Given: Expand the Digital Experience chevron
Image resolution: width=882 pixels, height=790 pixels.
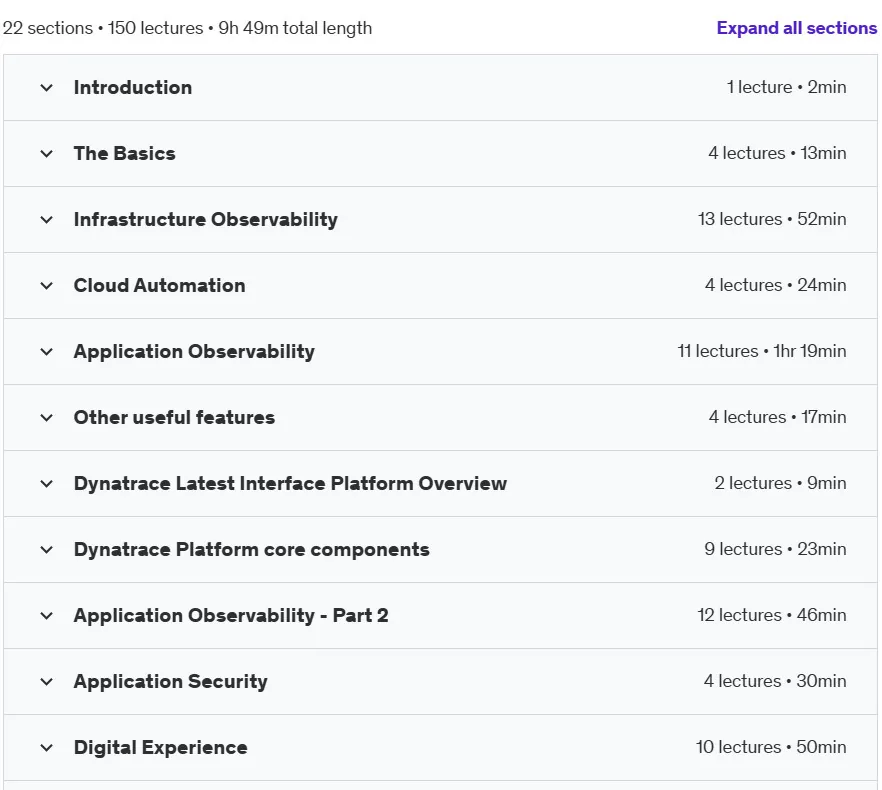Looking at the screenshot, I should pos(47,748).
